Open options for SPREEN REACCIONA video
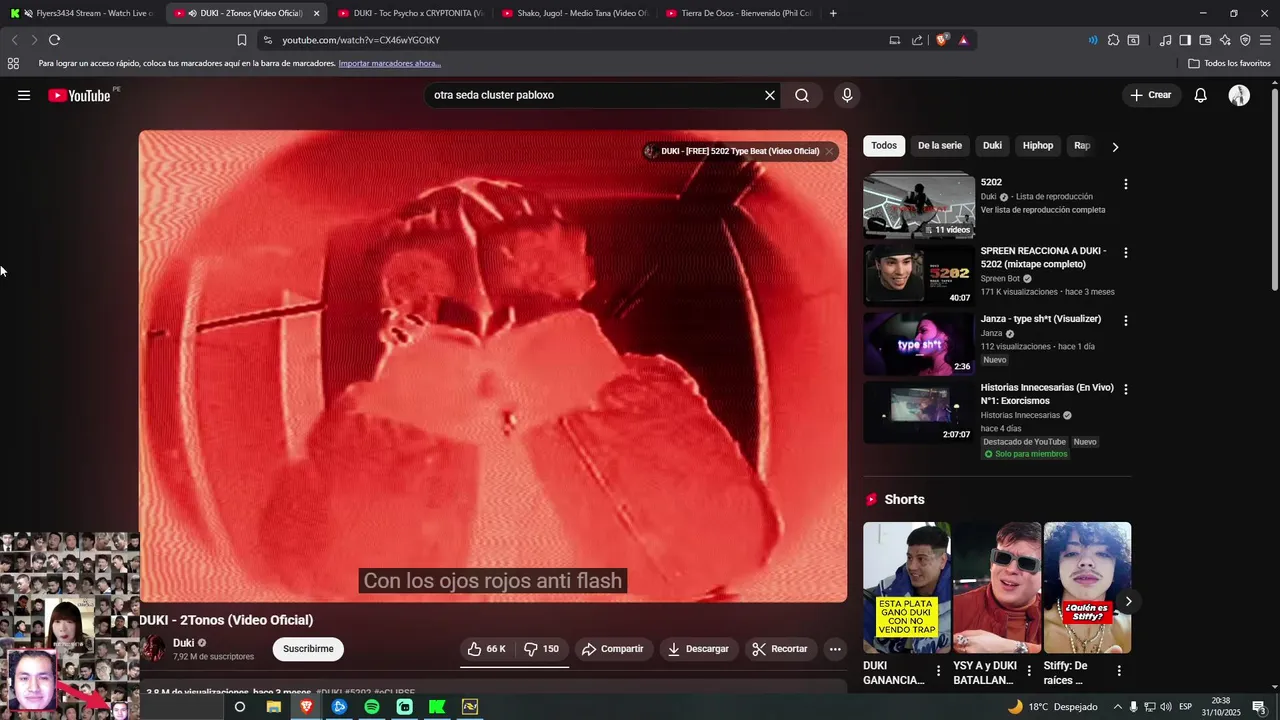The width and height of the screenshot is (1280, 720). [1125, 253]
